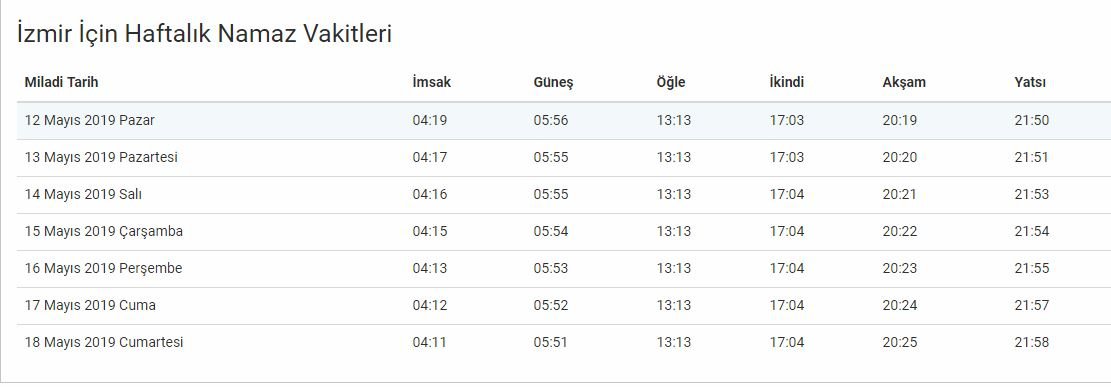The image size is (1111, 387).
Task: Select the 17 Mayıs 2019 Cuma row
Action: pos(564,305)
